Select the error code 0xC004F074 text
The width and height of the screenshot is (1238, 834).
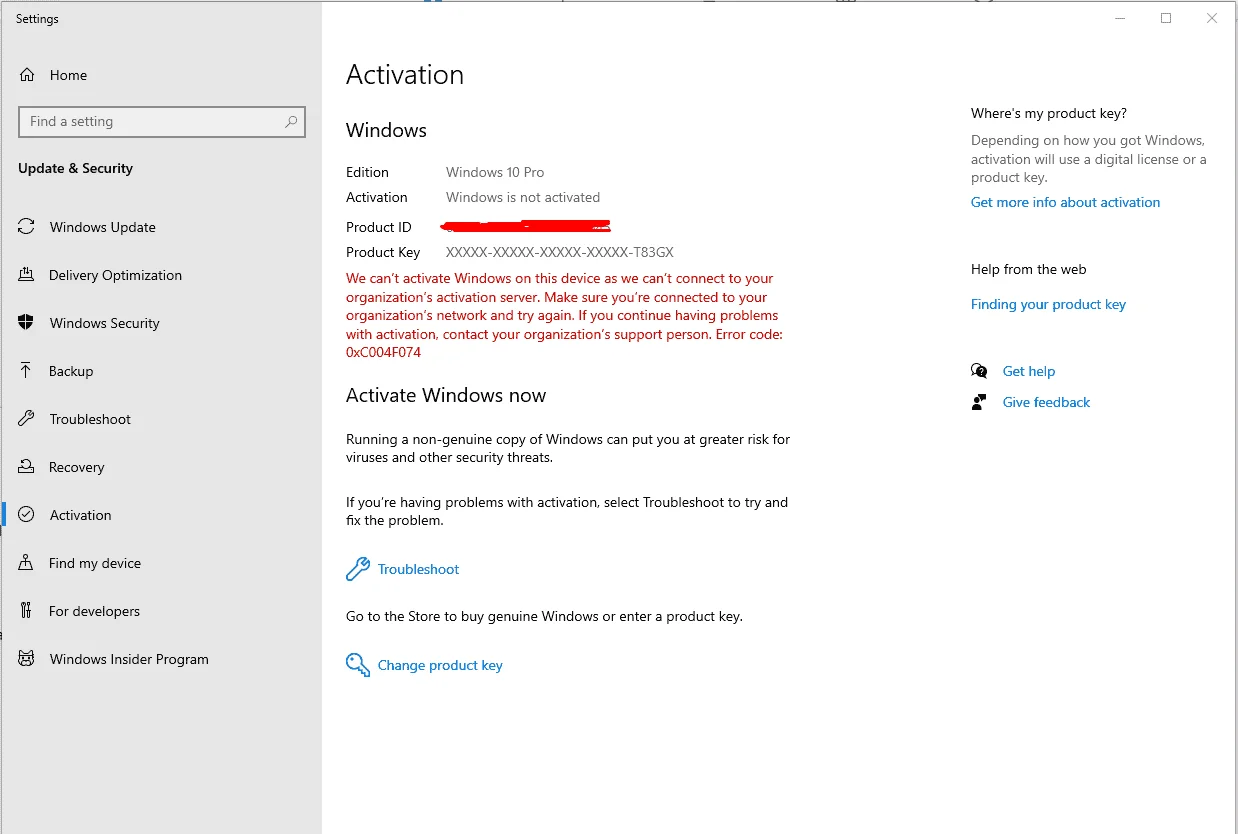[x=383, y=353]
